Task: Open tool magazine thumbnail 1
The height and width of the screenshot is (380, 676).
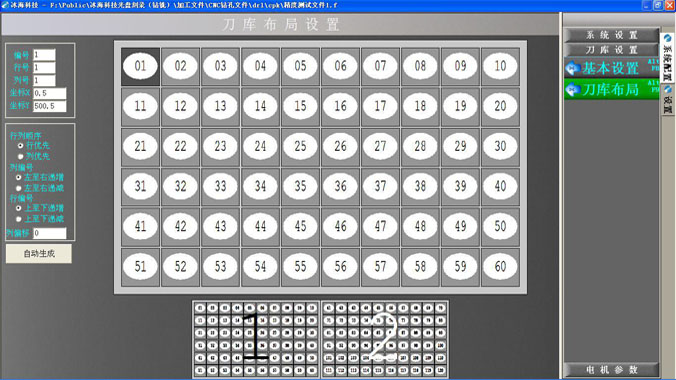Action: coord(256,339)
